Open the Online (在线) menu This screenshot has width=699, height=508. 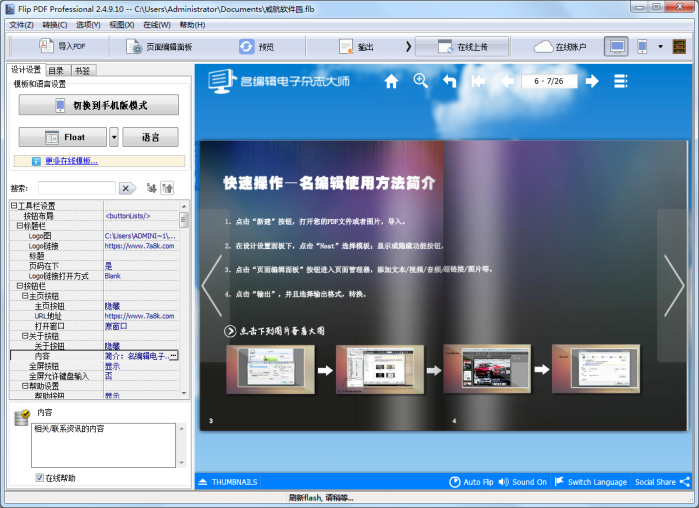(x=157, y=25)
